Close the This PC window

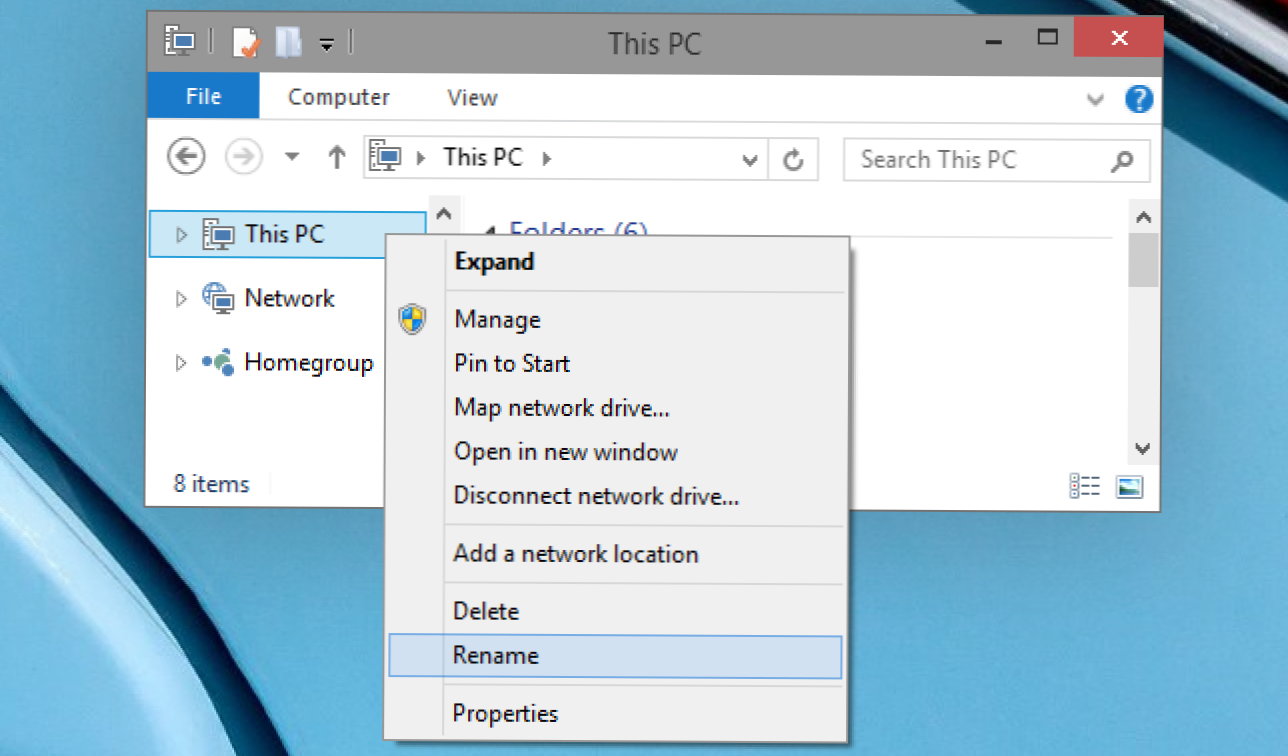coord(1118,40)
